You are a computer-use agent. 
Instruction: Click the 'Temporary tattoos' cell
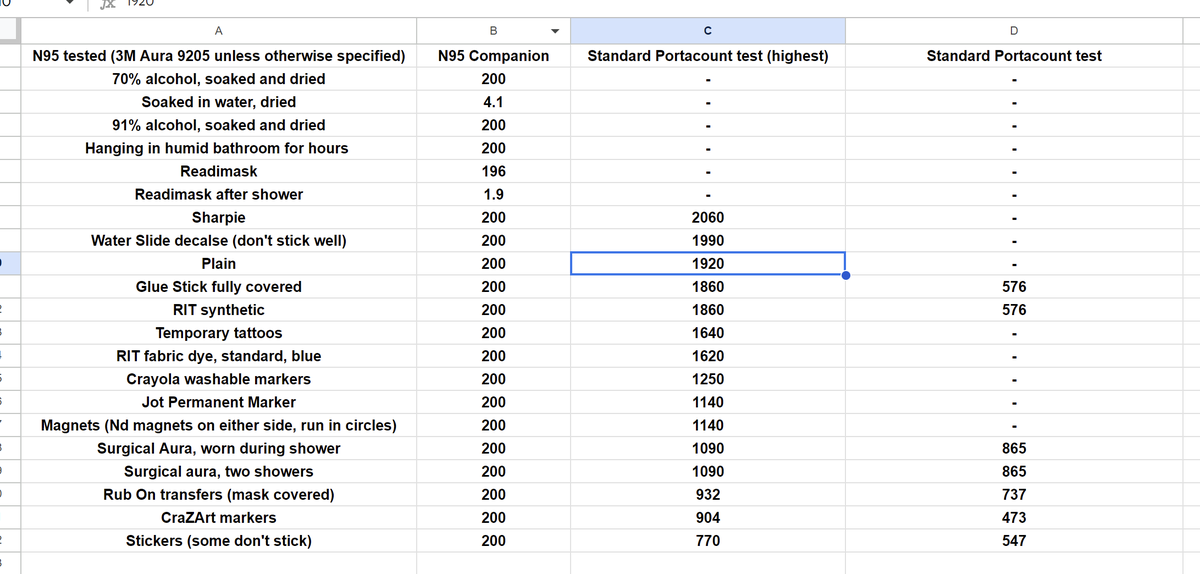(219, 333)
